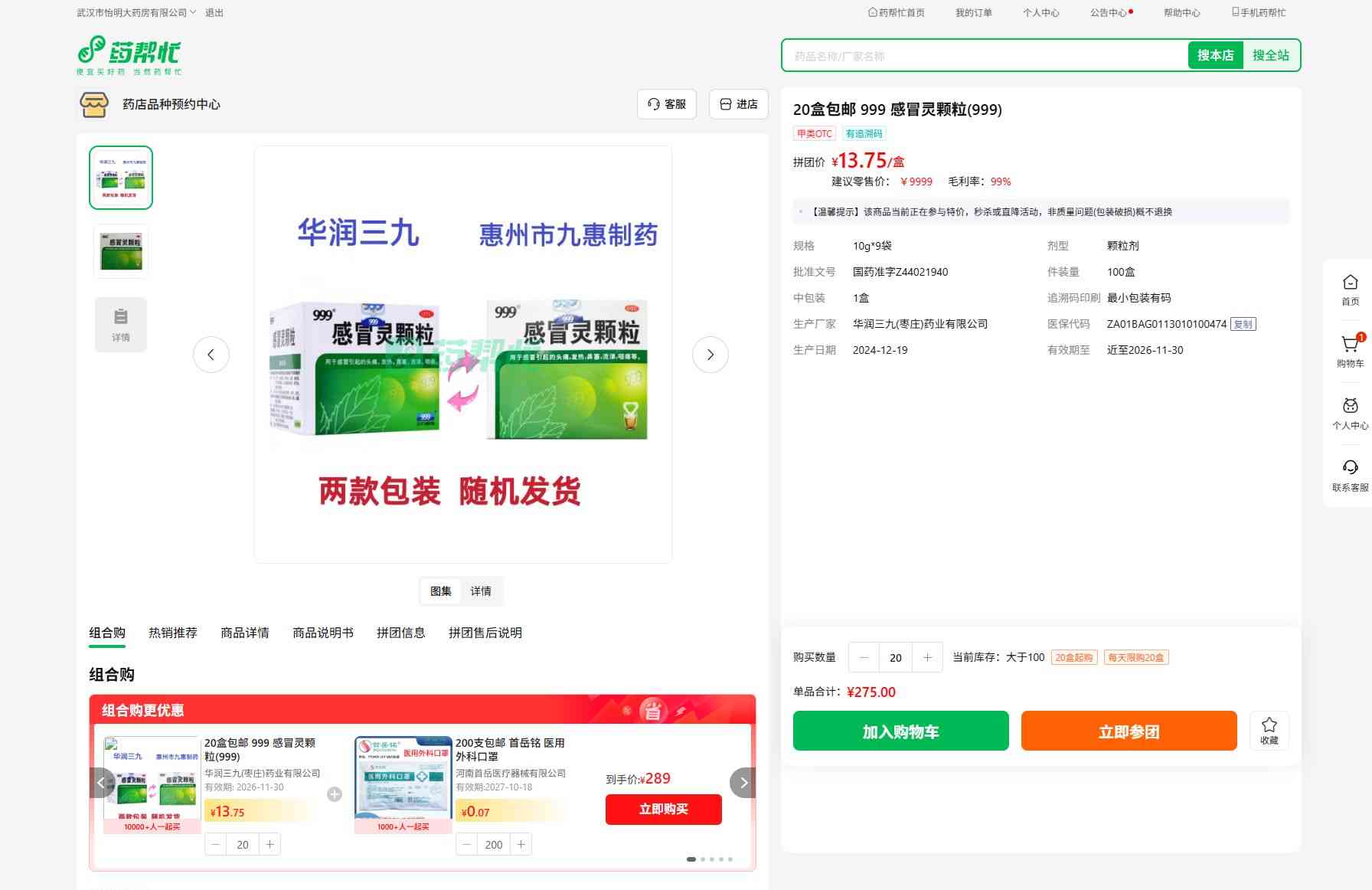Click the orange 立即参团 button
Screen dimensions: 1372x890
[1129, 731]
